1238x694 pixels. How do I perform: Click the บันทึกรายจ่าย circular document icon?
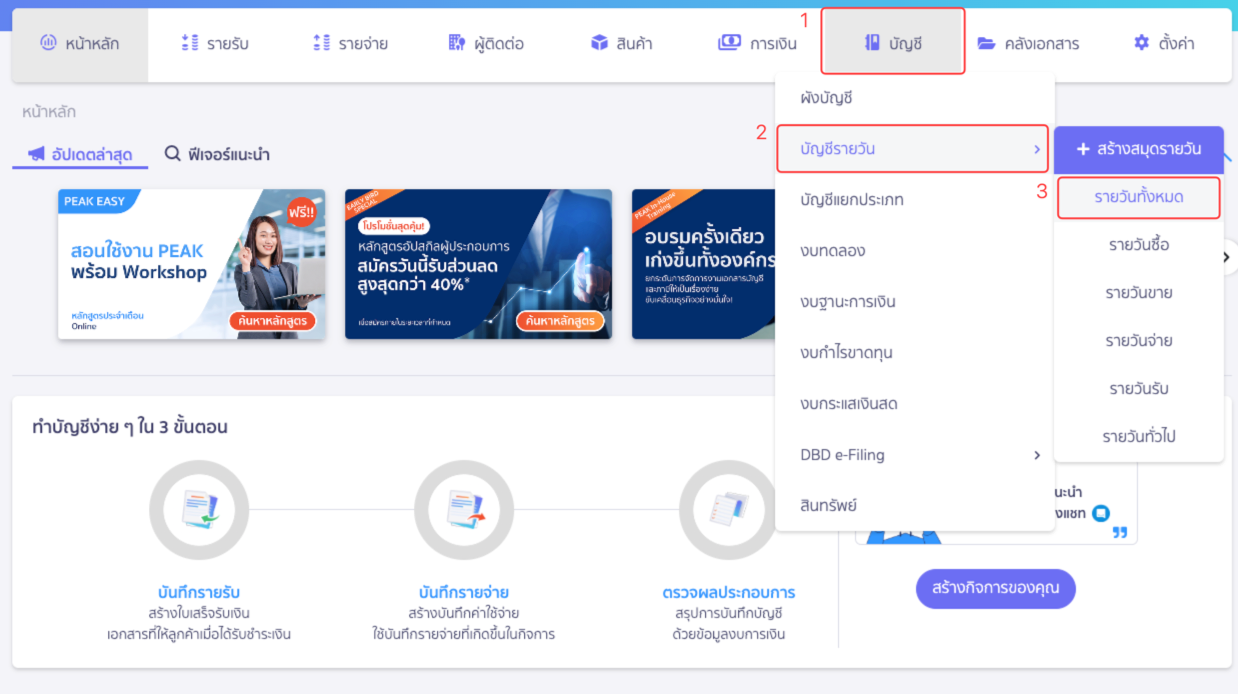tap(463, 510)
